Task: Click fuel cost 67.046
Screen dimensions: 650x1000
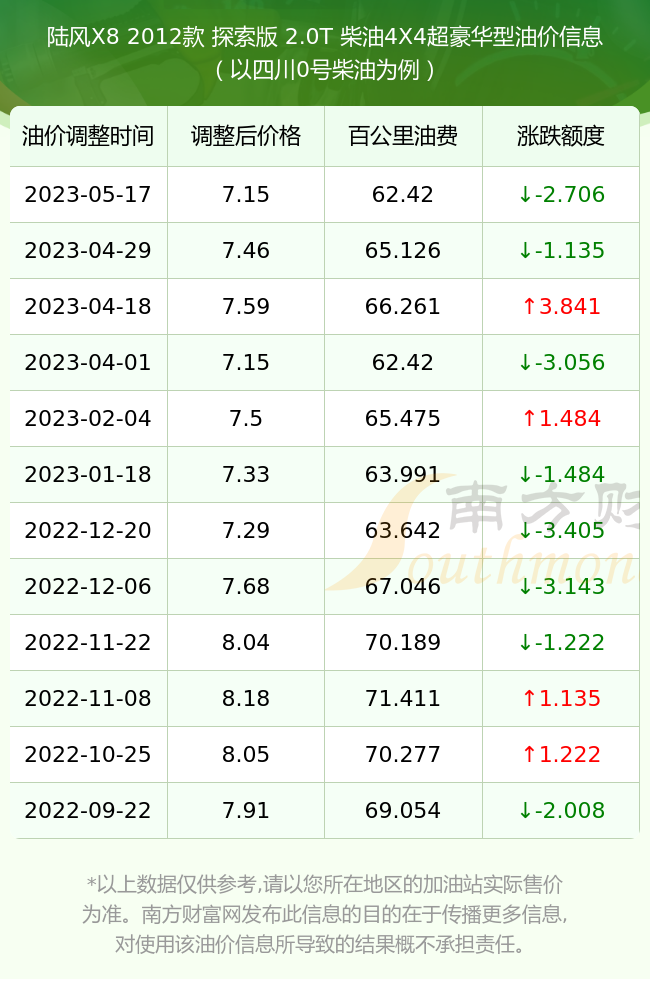Action: (x=403, y=587)
